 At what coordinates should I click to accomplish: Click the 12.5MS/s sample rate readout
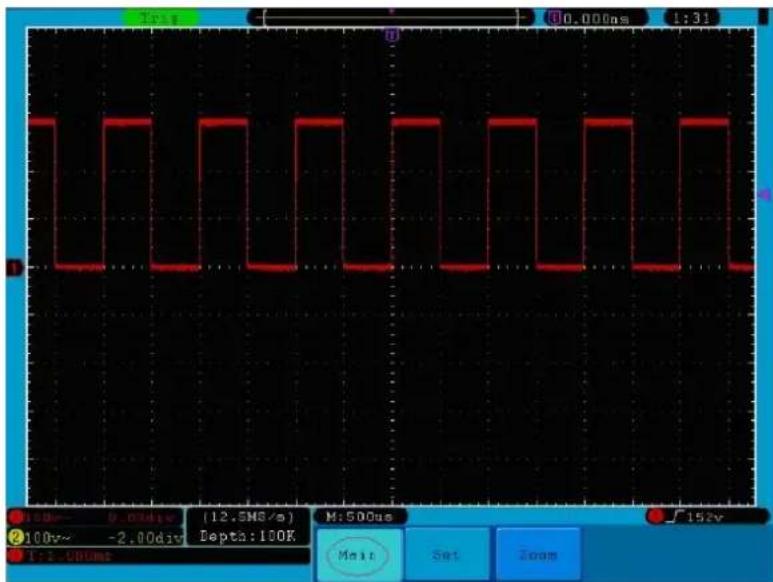pos(248,517)
